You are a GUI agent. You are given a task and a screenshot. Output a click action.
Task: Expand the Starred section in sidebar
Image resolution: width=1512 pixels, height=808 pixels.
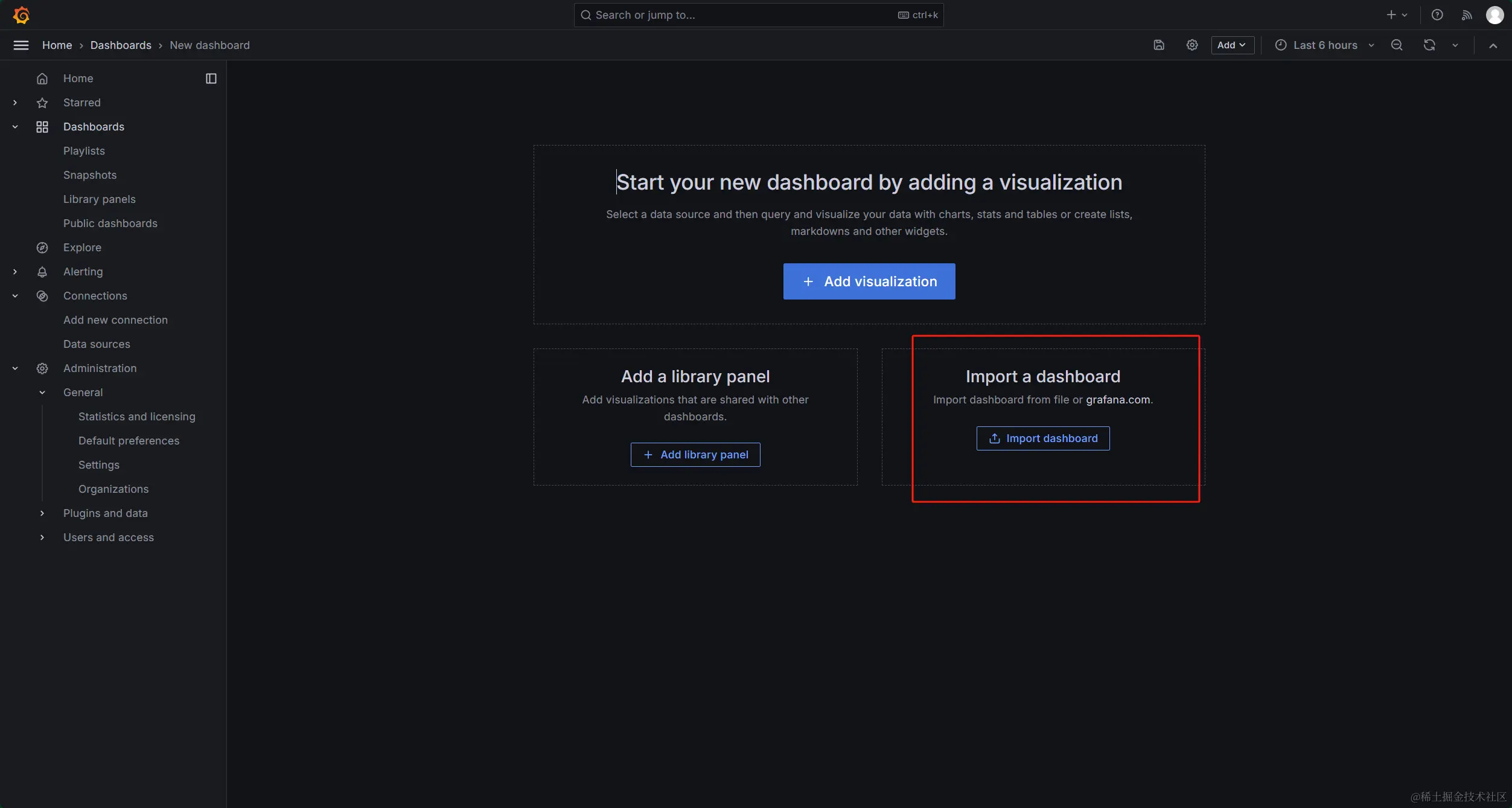coord(15,103)
